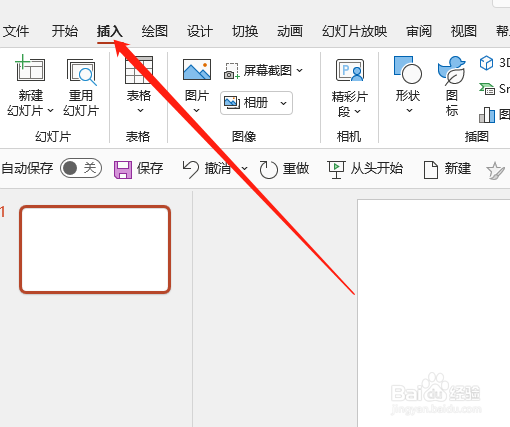Switch to the Review (审阅) tab
This screenshot has width=510, height=427.
point(419,31)
